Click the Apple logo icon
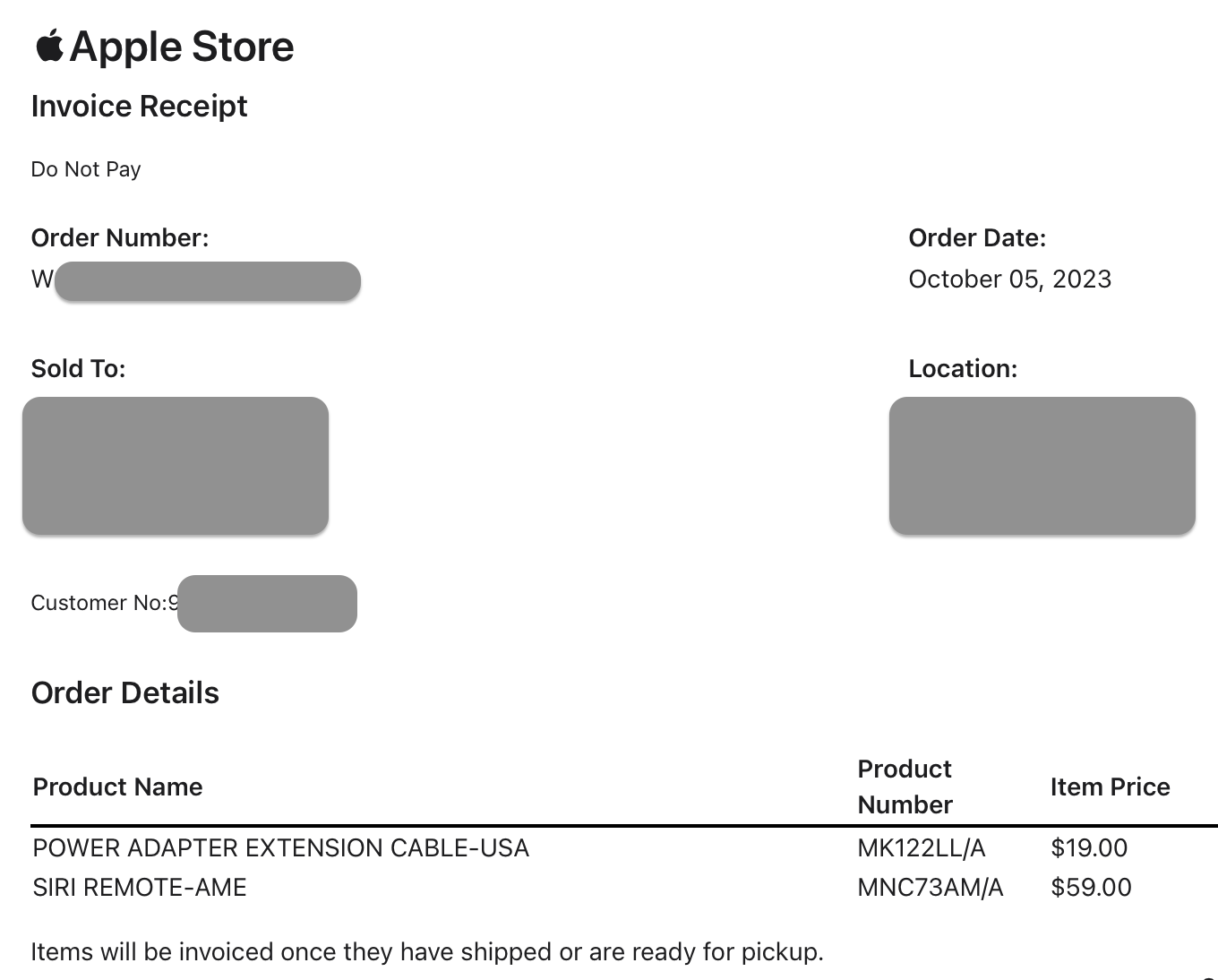The height and width of the screenshot is (980, 1218). point(49,46)
